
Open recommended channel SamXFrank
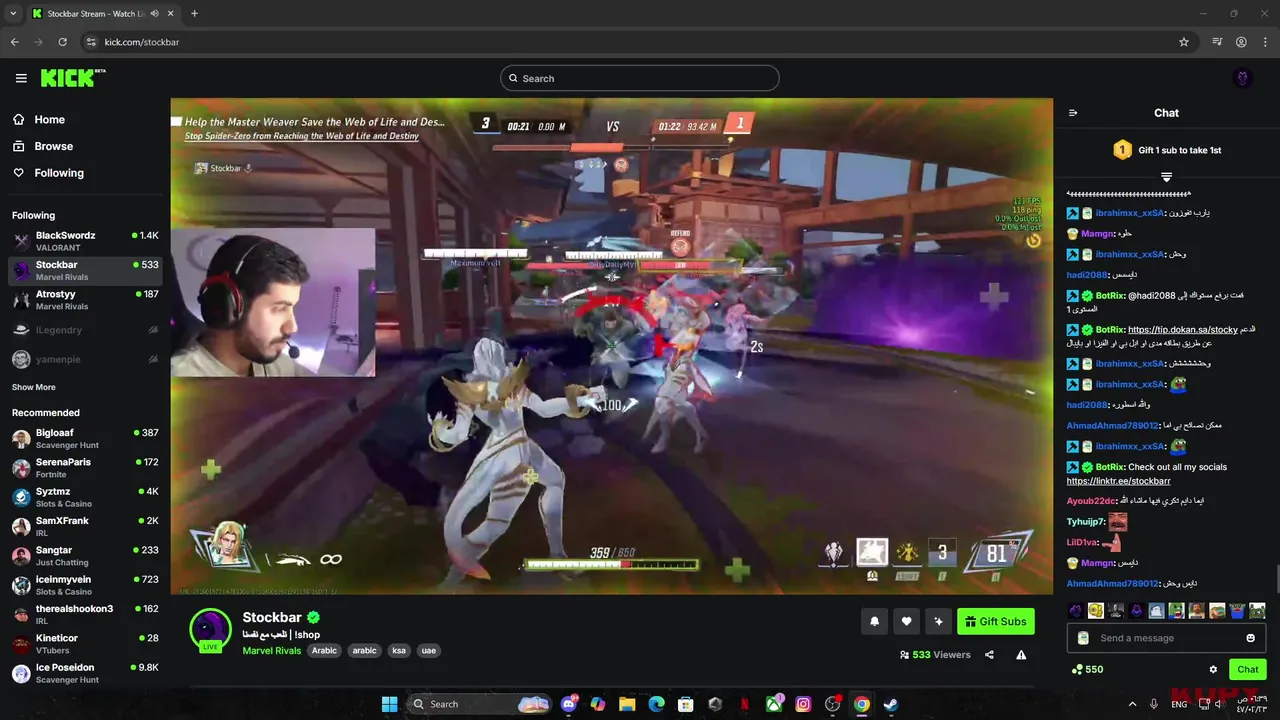(85, 526)
